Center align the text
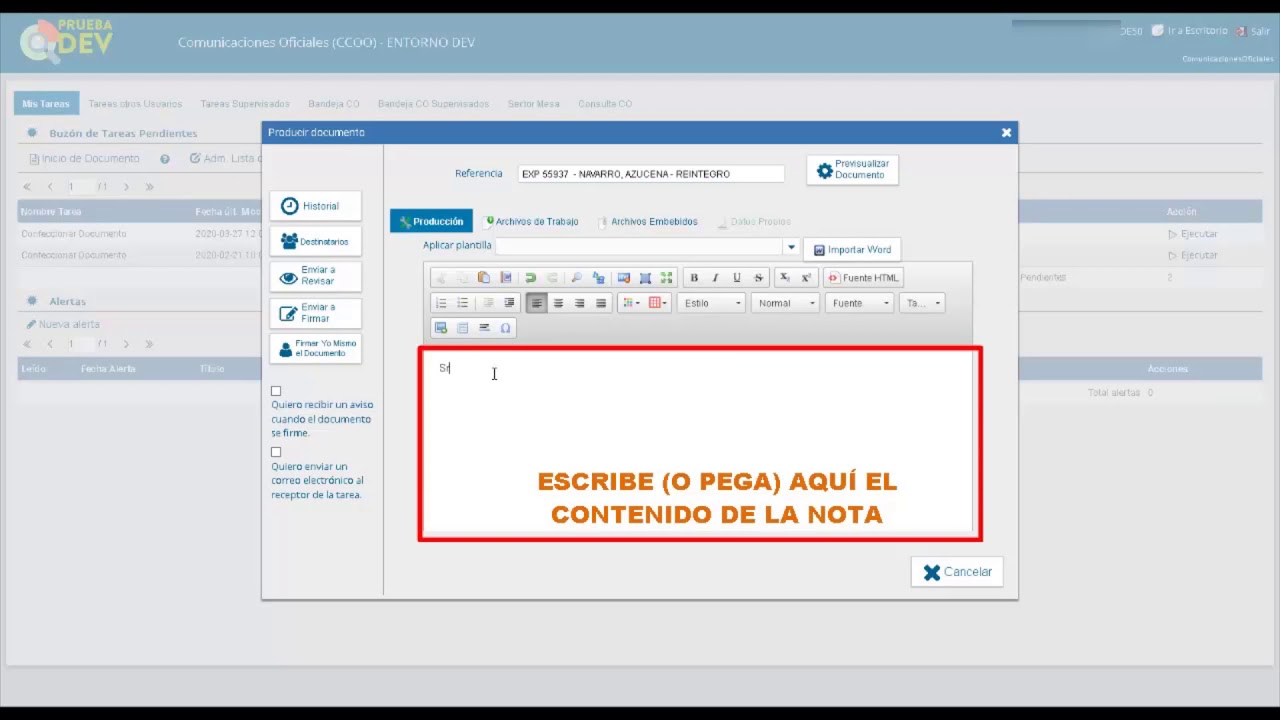The height and width of the screenshot is (720, 1280). (558, 303)
